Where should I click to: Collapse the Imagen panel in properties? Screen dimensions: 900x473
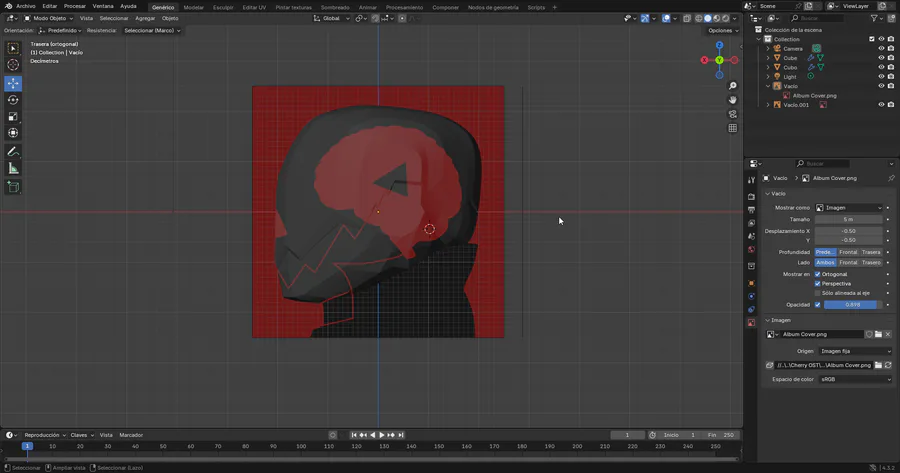point(767,320)
